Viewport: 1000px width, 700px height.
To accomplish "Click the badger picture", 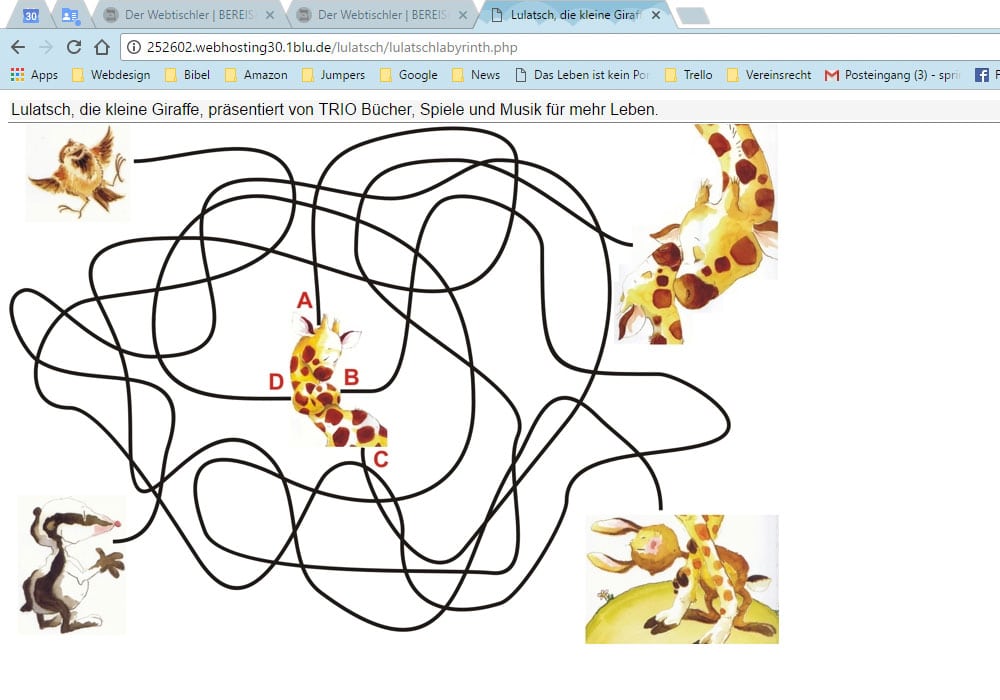I will pos(71,565).
